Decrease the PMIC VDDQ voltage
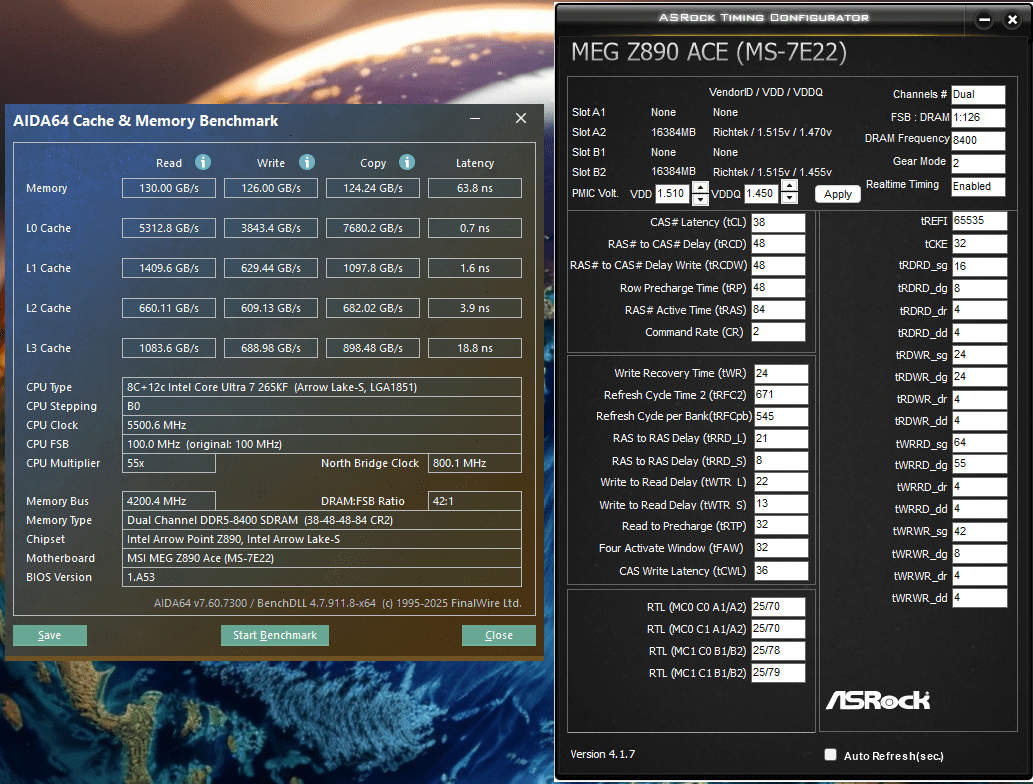1033x784 pixels. coord(789,198)
